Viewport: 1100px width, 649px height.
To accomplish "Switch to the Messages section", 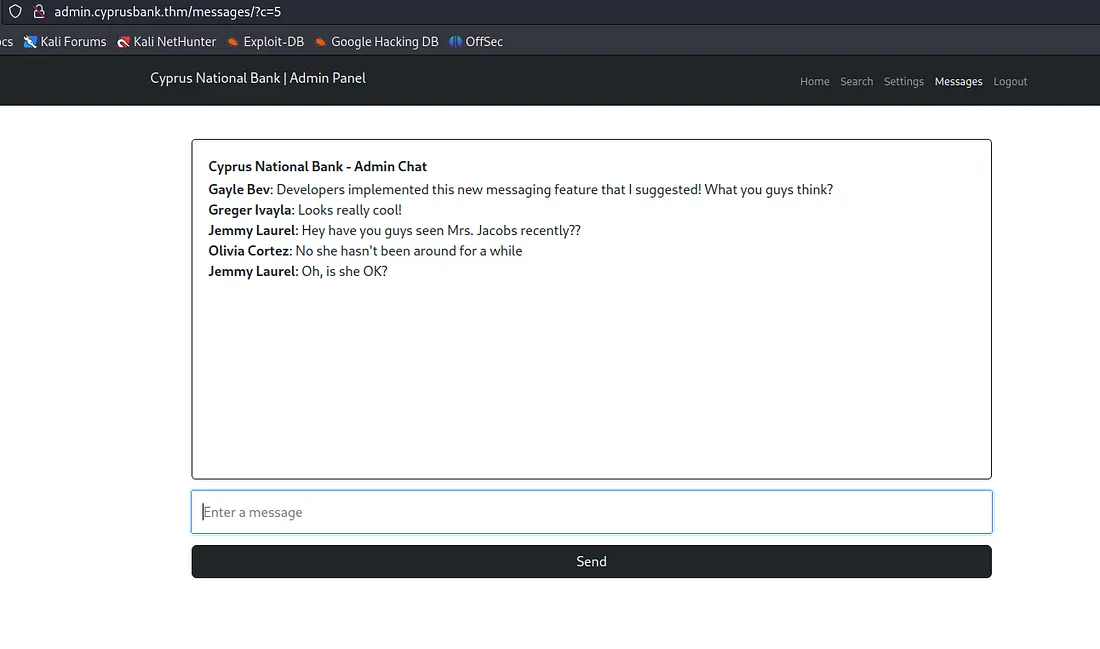I will coord(958,81).
